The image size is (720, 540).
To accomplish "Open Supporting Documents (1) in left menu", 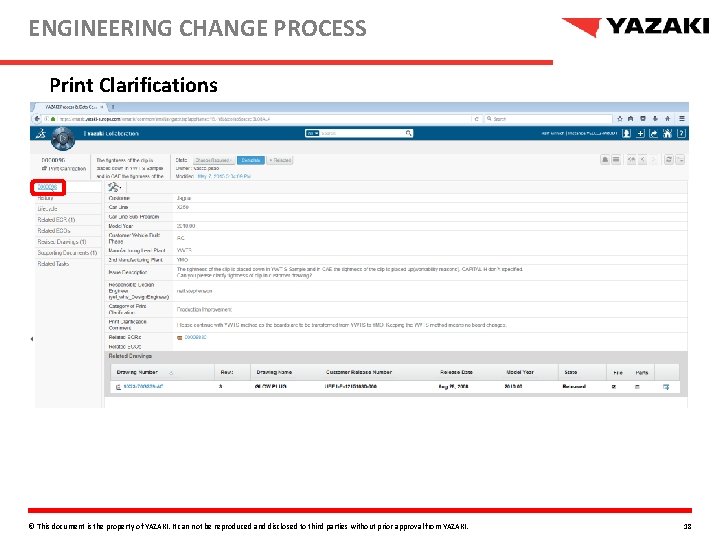I will pos(67,253).
